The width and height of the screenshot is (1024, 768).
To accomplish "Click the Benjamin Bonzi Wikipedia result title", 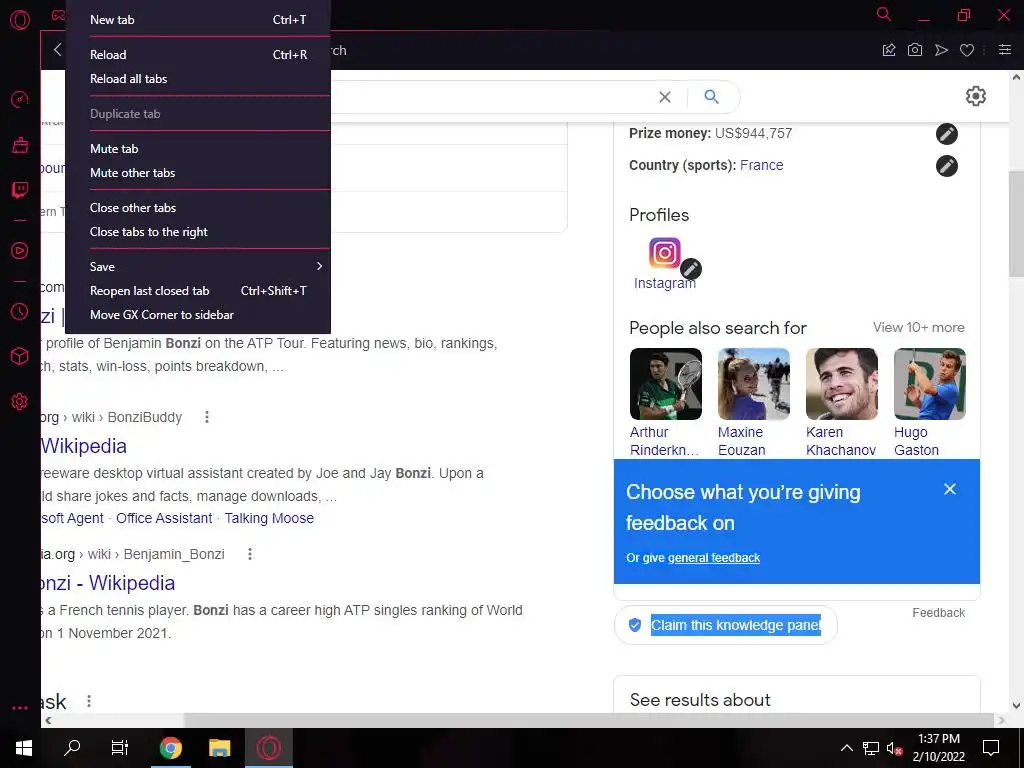I will coord(108,583).
